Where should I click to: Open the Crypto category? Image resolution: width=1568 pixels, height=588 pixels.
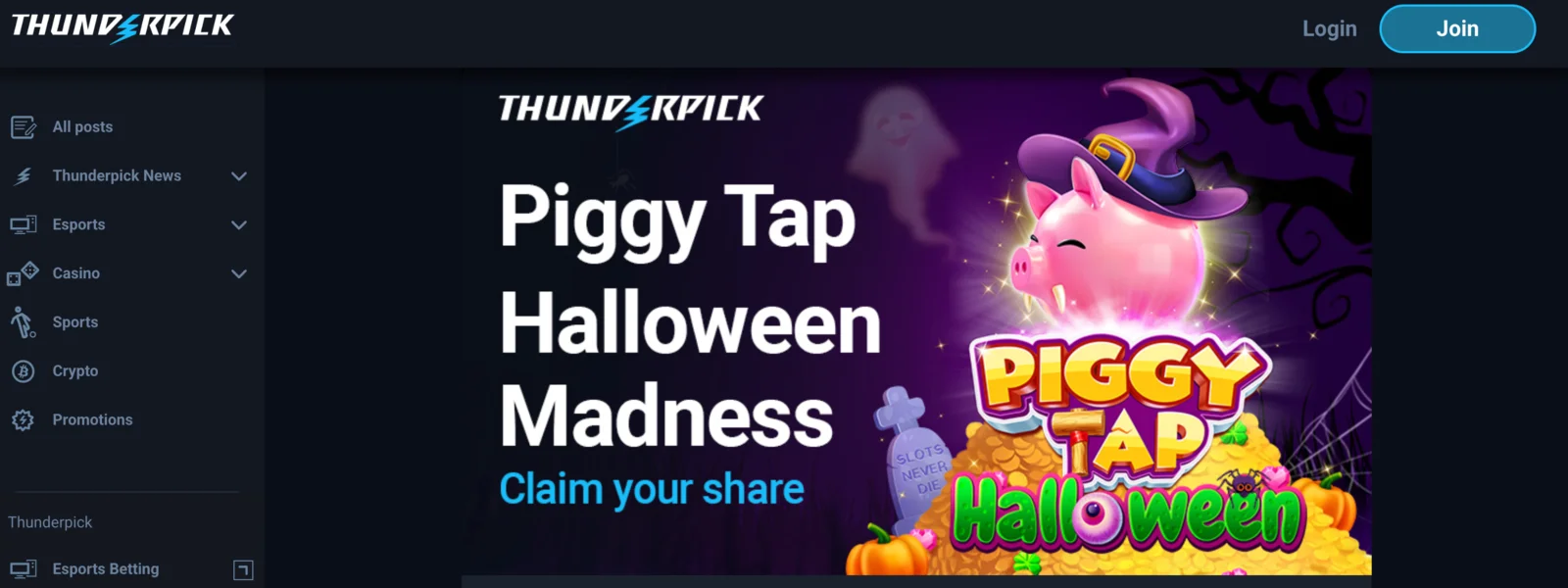[x=75, y=371]
